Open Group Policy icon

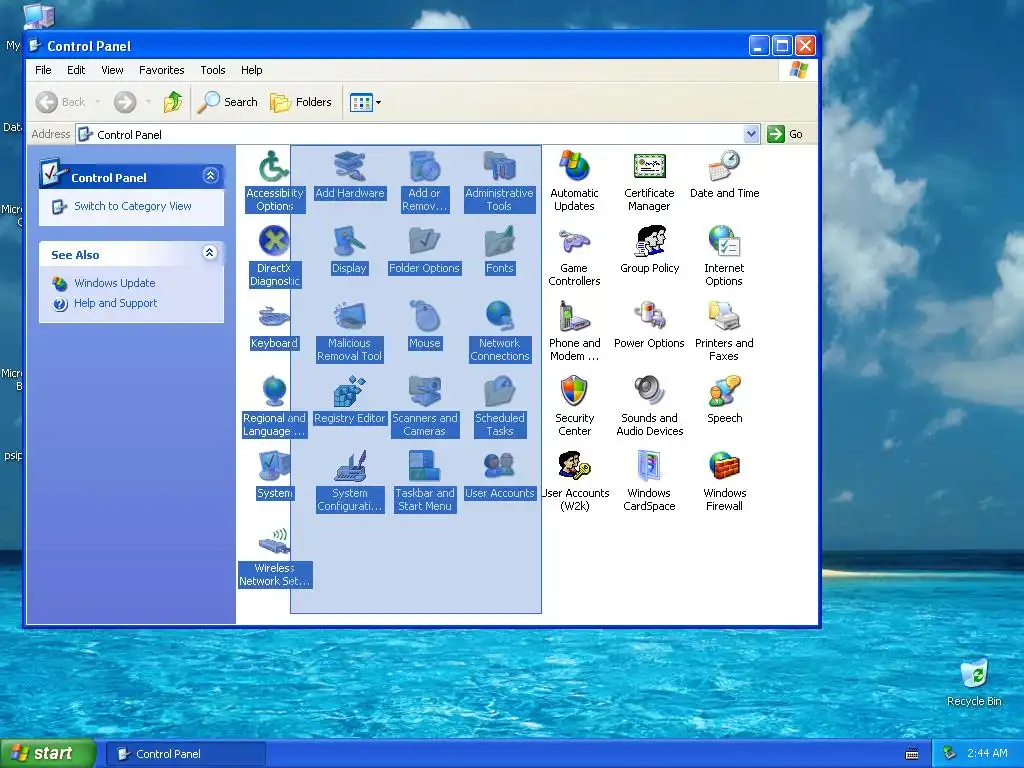tap(650, 242)
